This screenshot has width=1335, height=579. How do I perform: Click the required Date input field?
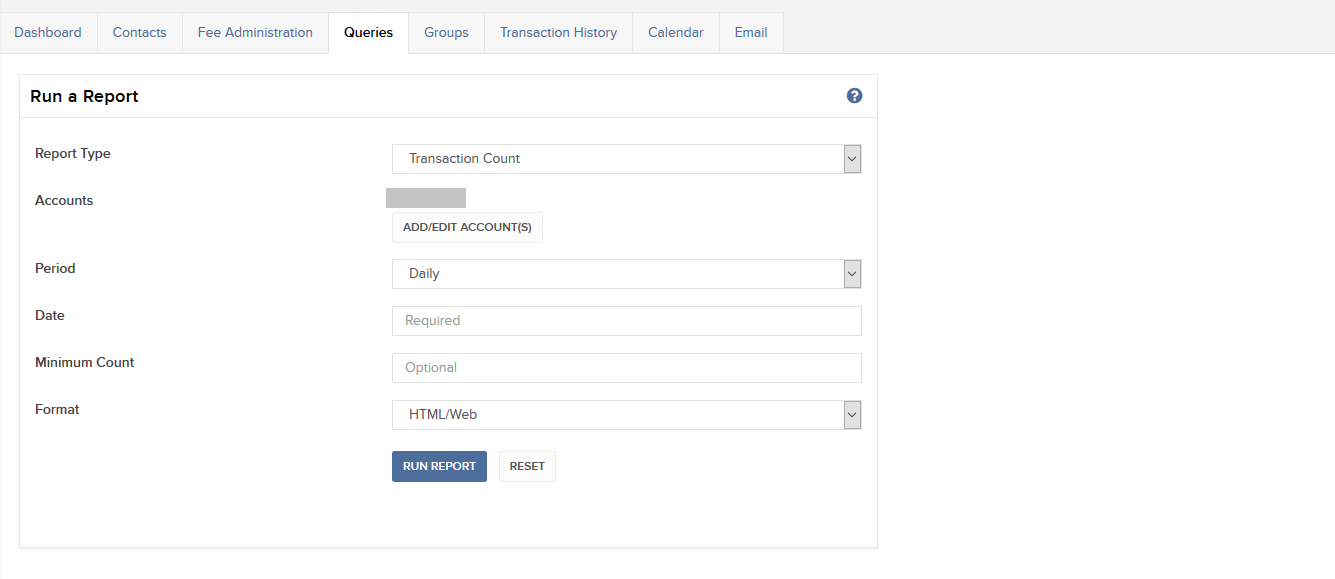pyautogui.click(x=626, y=321)
